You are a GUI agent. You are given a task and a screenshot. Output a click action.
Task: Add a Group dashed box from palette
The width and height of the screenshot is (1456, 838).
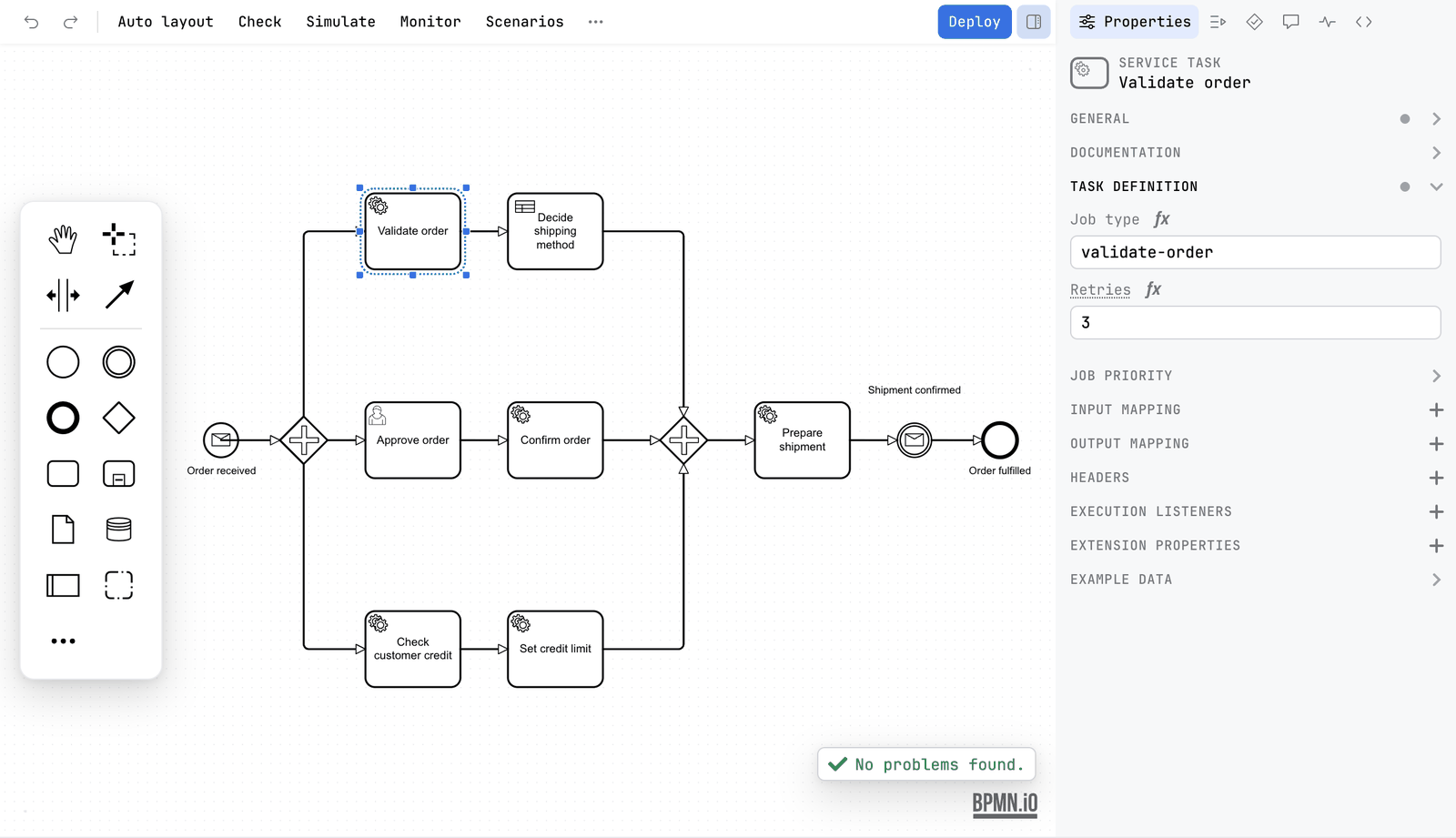coord(119,585)
